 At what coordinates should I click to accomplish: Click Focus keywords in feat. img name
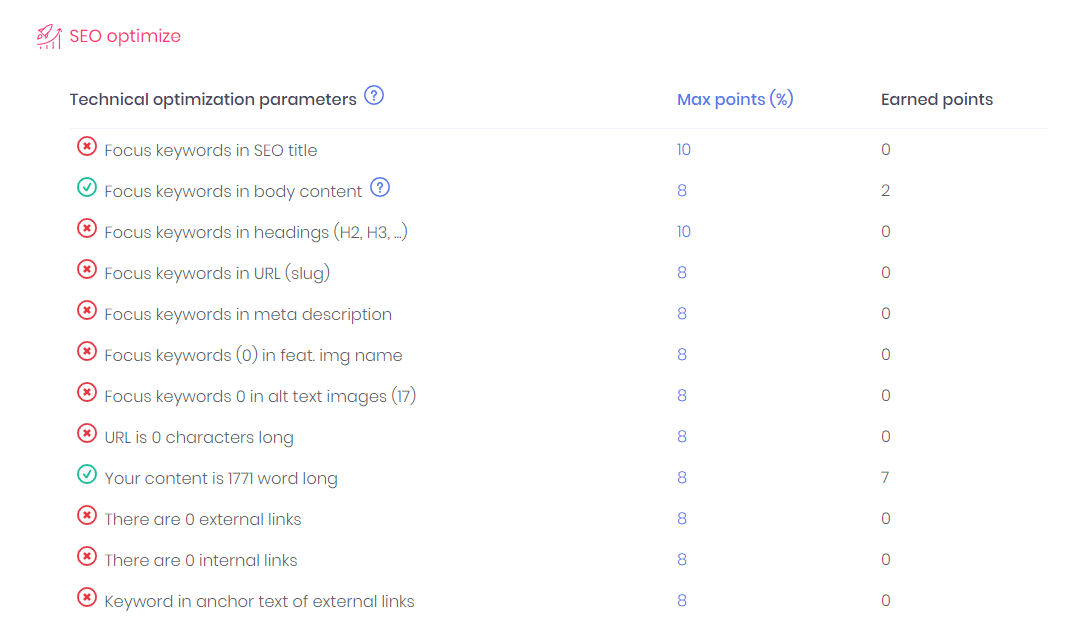253,355
